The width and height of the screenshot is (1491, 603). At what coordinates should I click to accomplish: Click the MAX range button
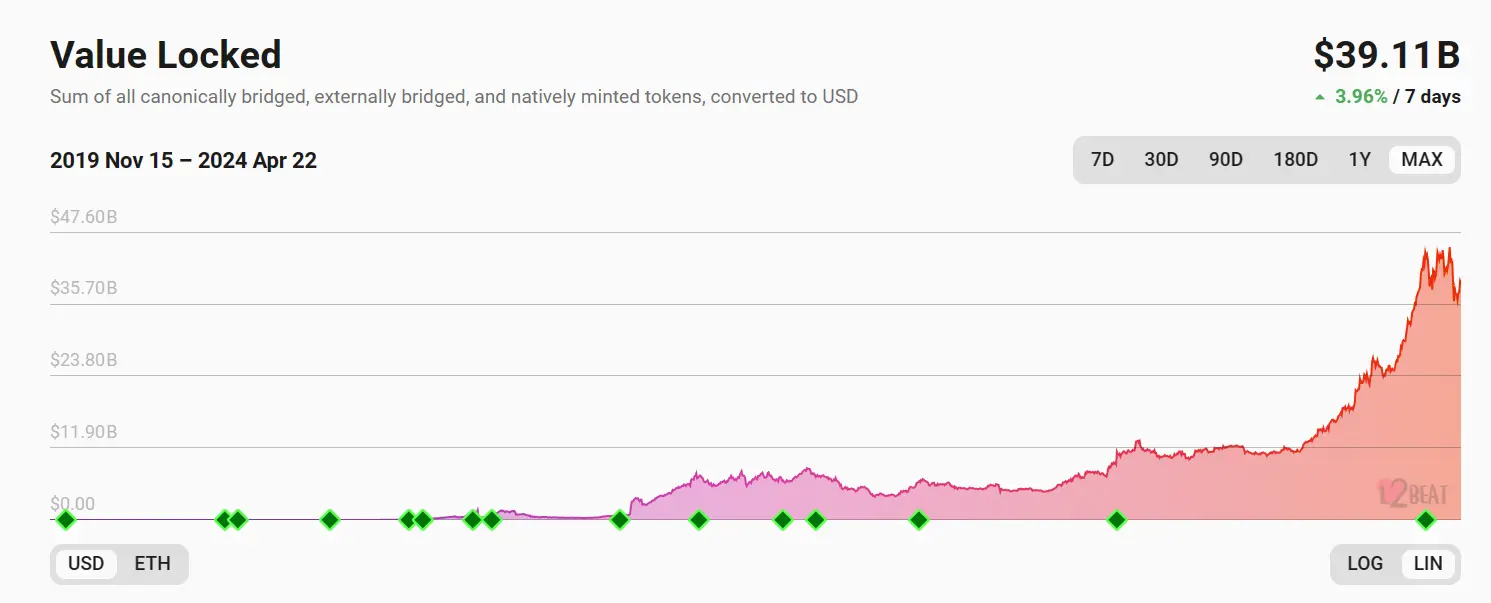[x=1422, y=160]
